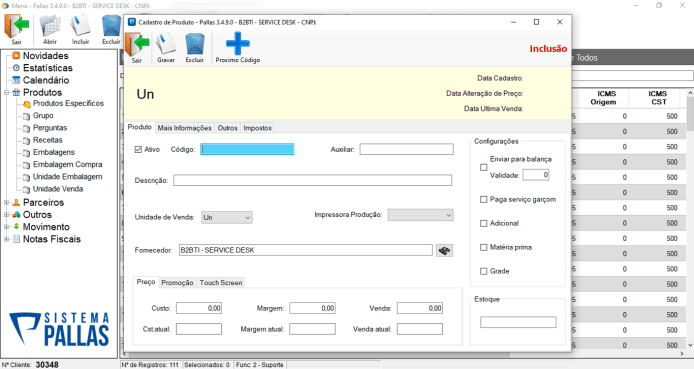The image size is (694, 369).
Task: Select the Preço tab
Action: coord(146,282)
